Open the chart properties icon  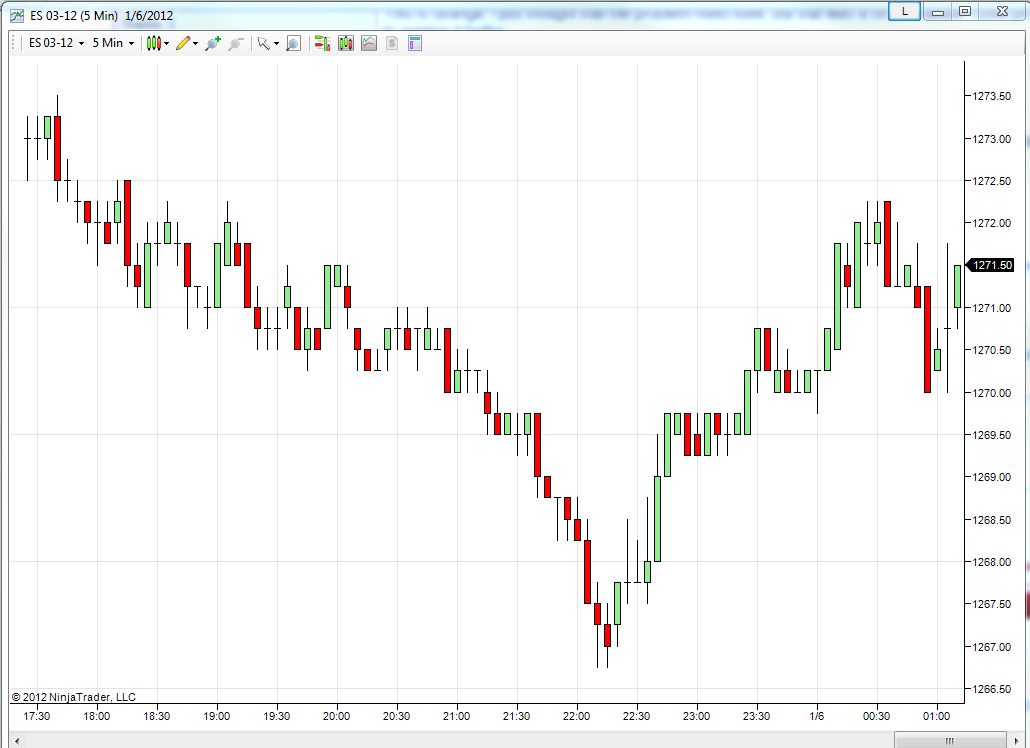[414, 43]
